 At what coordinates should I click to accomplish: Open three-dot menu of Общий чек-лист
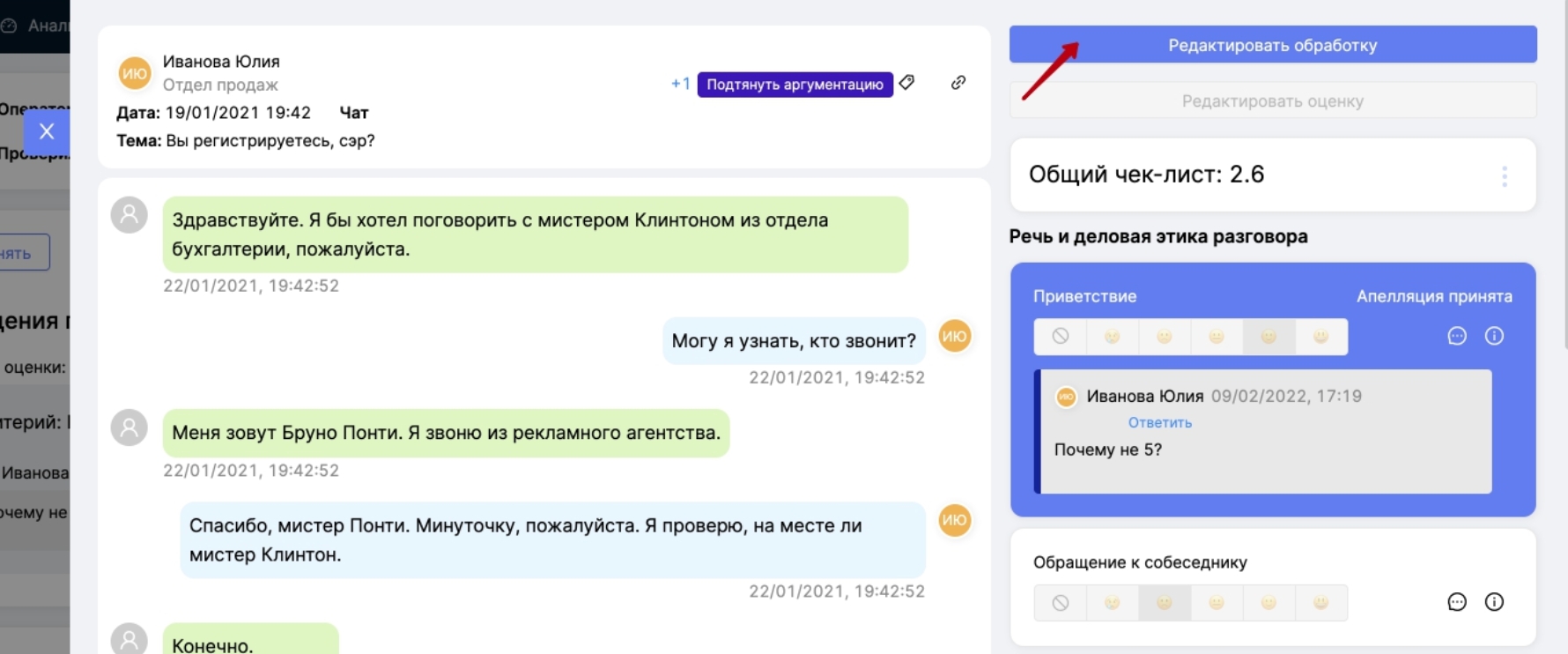[x=1505, y=175]
